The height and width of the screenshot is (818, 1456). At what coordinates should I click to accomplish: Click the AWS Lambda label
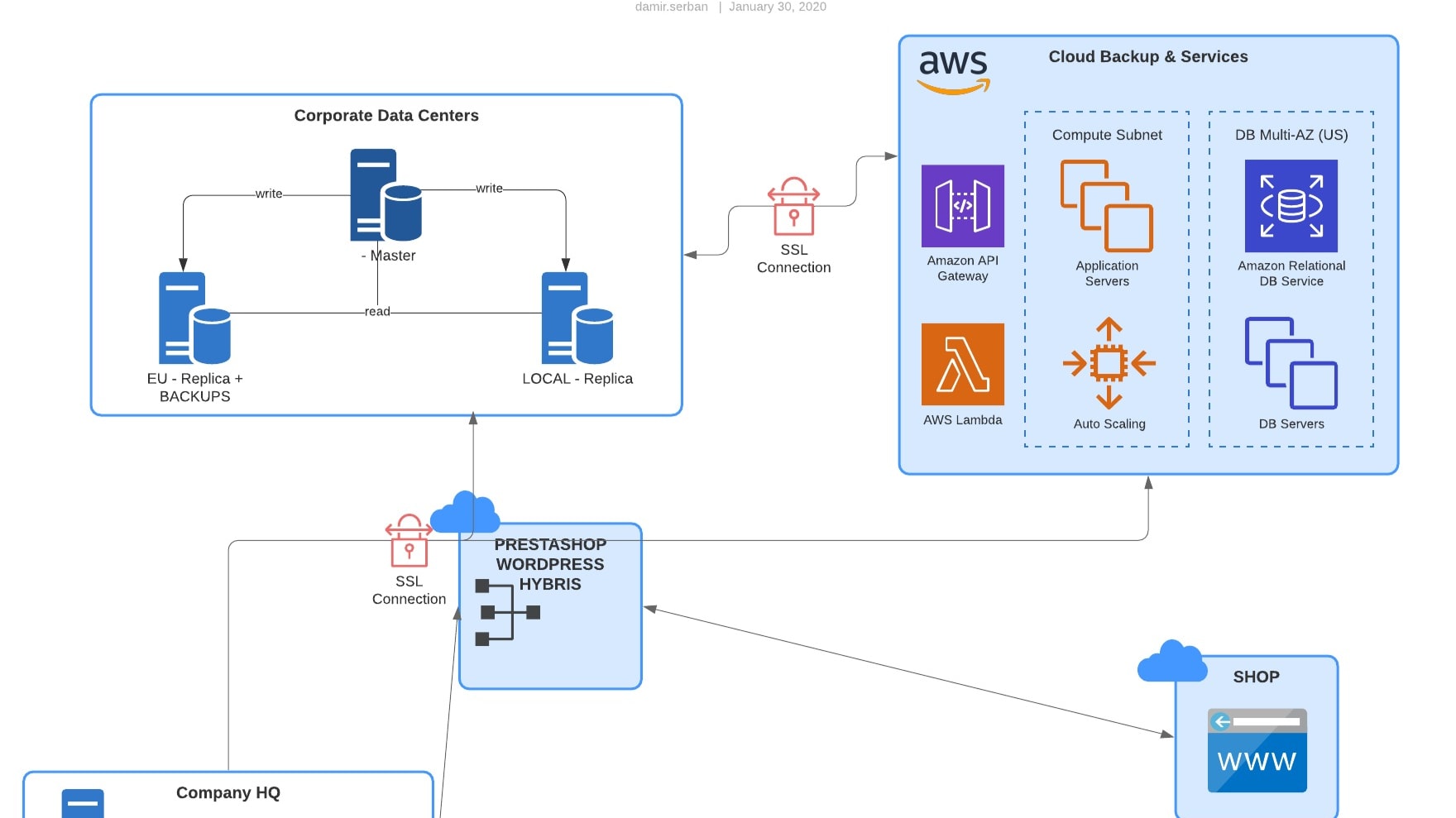(963, 420)
